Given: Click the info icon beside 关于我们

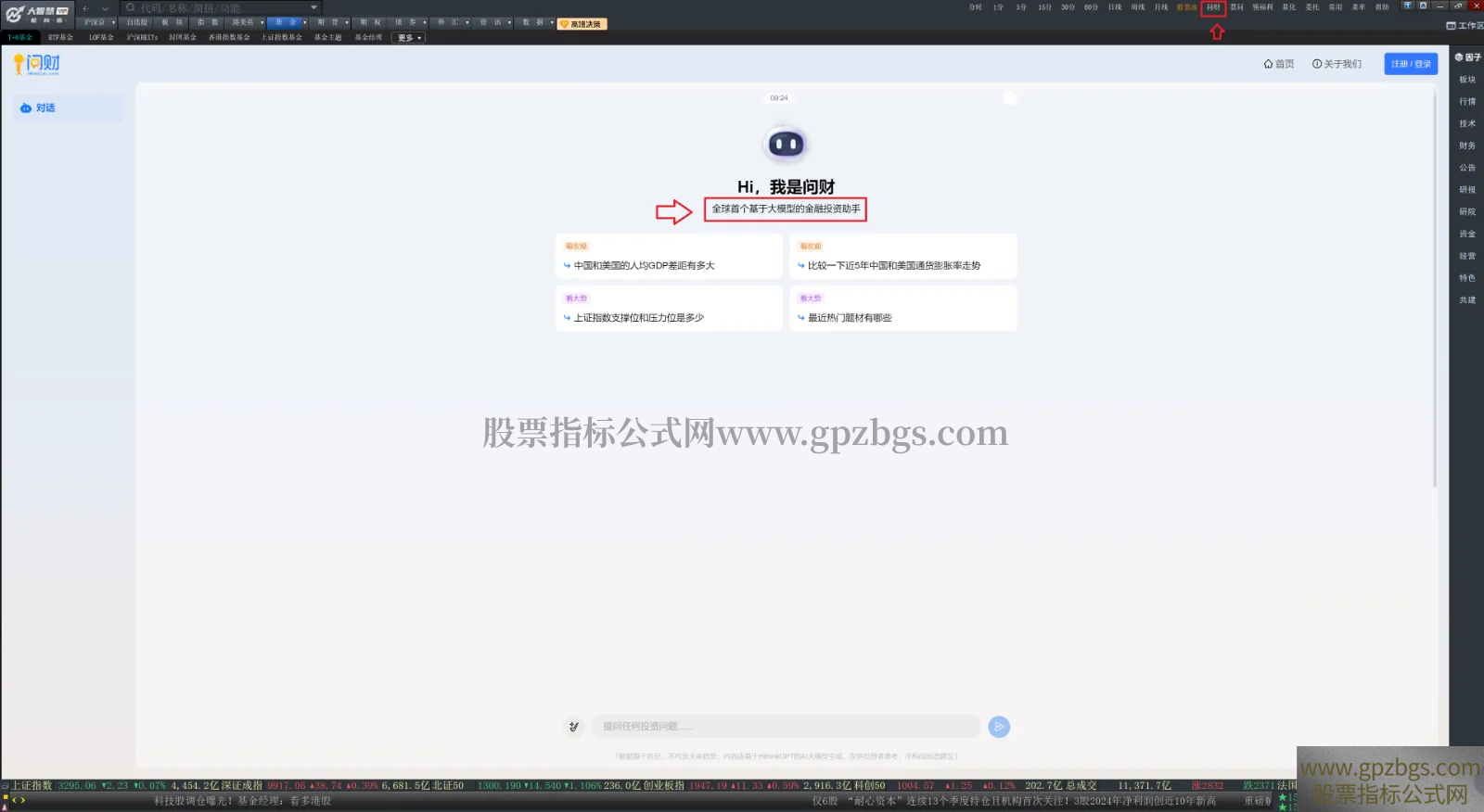Looking at the screenshot, I should click(x=1317, y=64).
